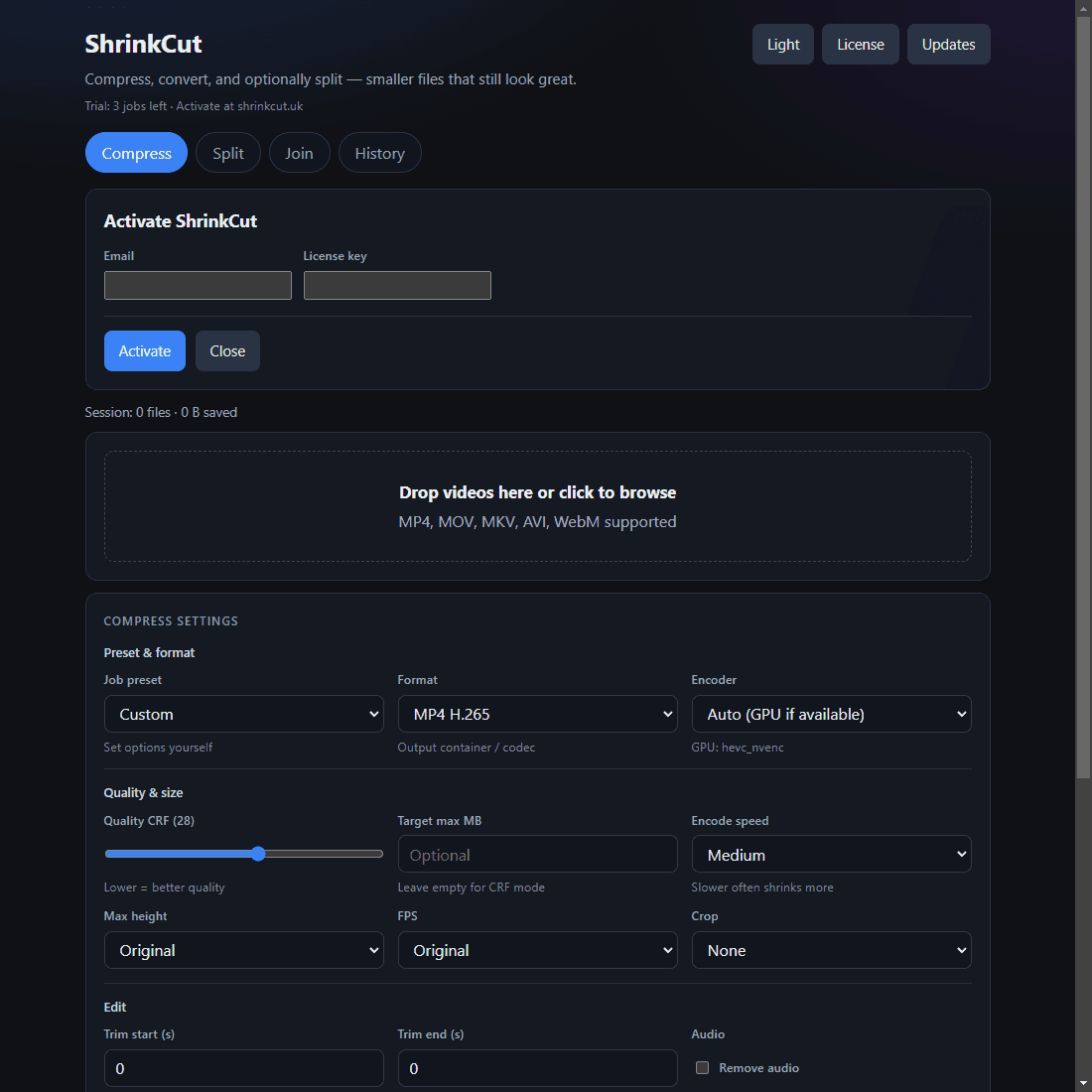Viewport: 1092px width, 1092px height.
Task: Click 'Lower = better quality' hint
Action: (x=165, y=887)
